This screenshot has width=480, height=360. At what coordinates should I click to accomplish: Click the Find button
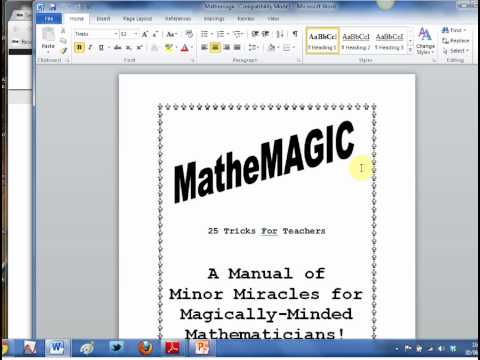coord(453,30)
